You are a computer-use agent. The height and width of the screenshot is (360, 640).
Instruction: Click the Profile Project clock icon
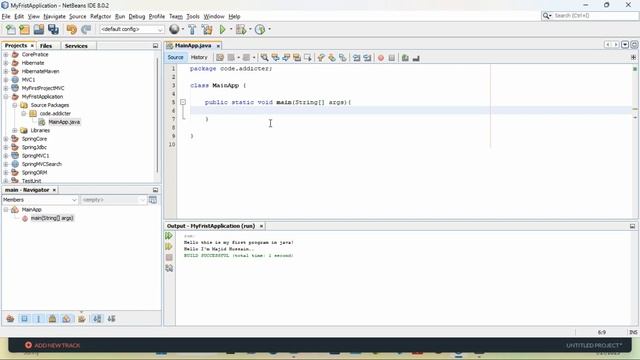point(260,29)
